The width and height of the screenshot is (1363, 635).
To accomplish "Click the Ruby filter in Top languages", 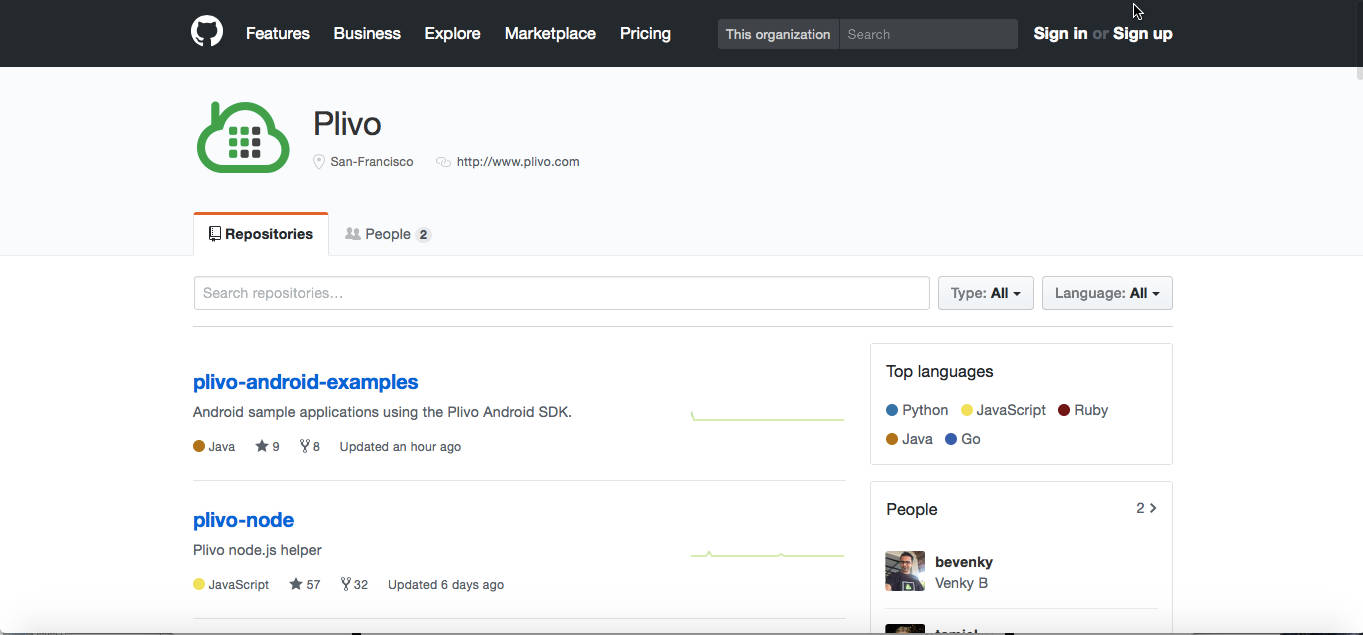I will (1082, 409).
